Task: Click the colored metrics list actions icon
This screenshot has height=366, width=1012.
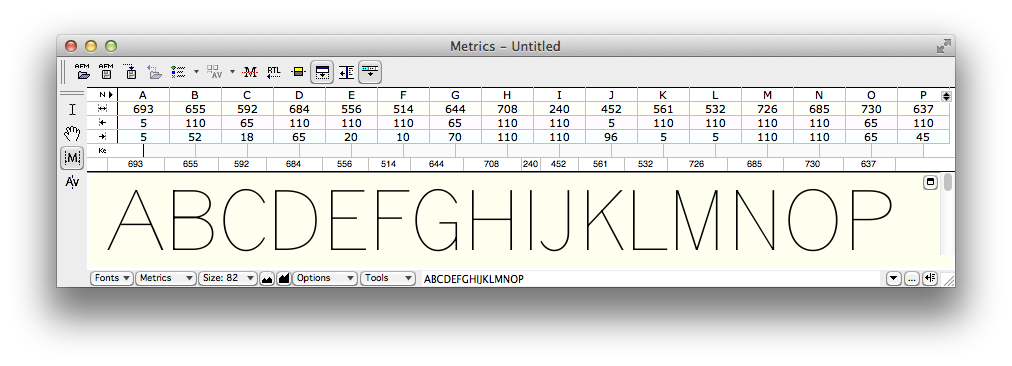Action: pyautogui.click(x=178, y=72)
